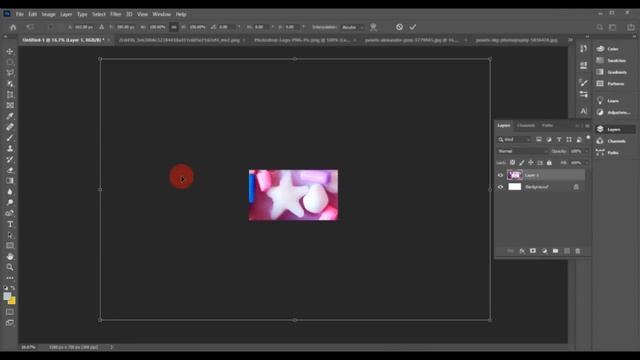The width and height of the screenshot is (640, 360).
Task: Open the Window menu
Action: (x=162, y=14)
